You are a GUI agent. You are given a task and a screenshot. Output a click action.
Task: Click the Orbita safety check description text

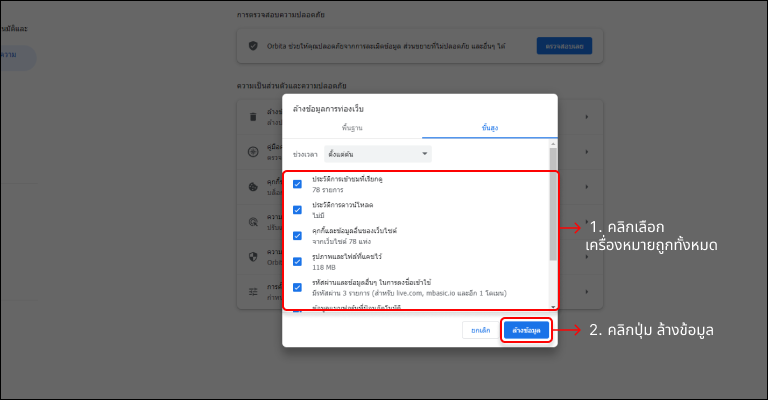(x=386, y=46)
